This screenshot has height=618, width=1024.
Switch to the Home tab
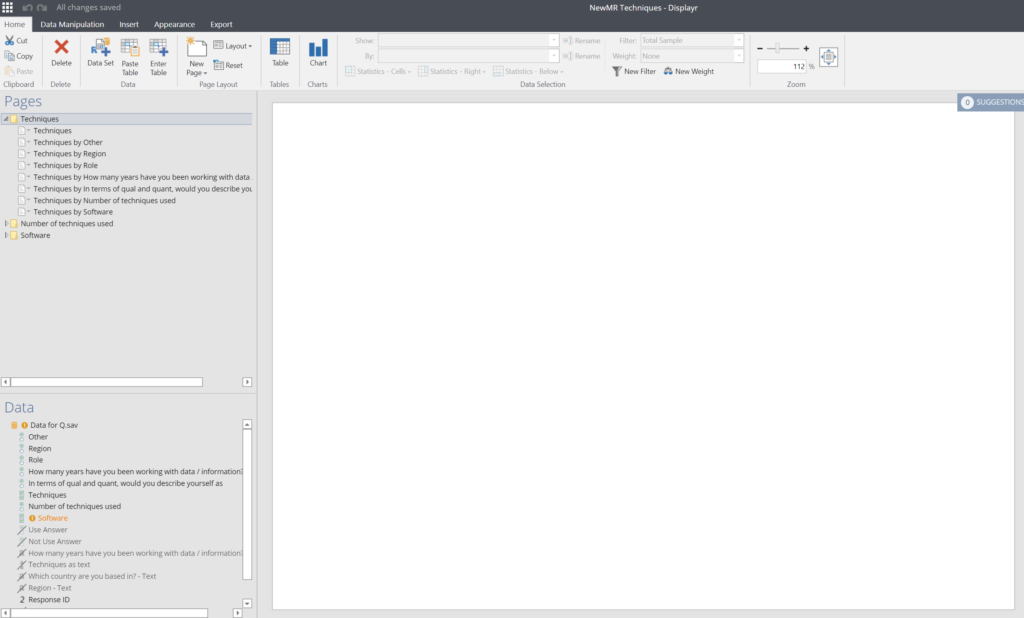14,24
